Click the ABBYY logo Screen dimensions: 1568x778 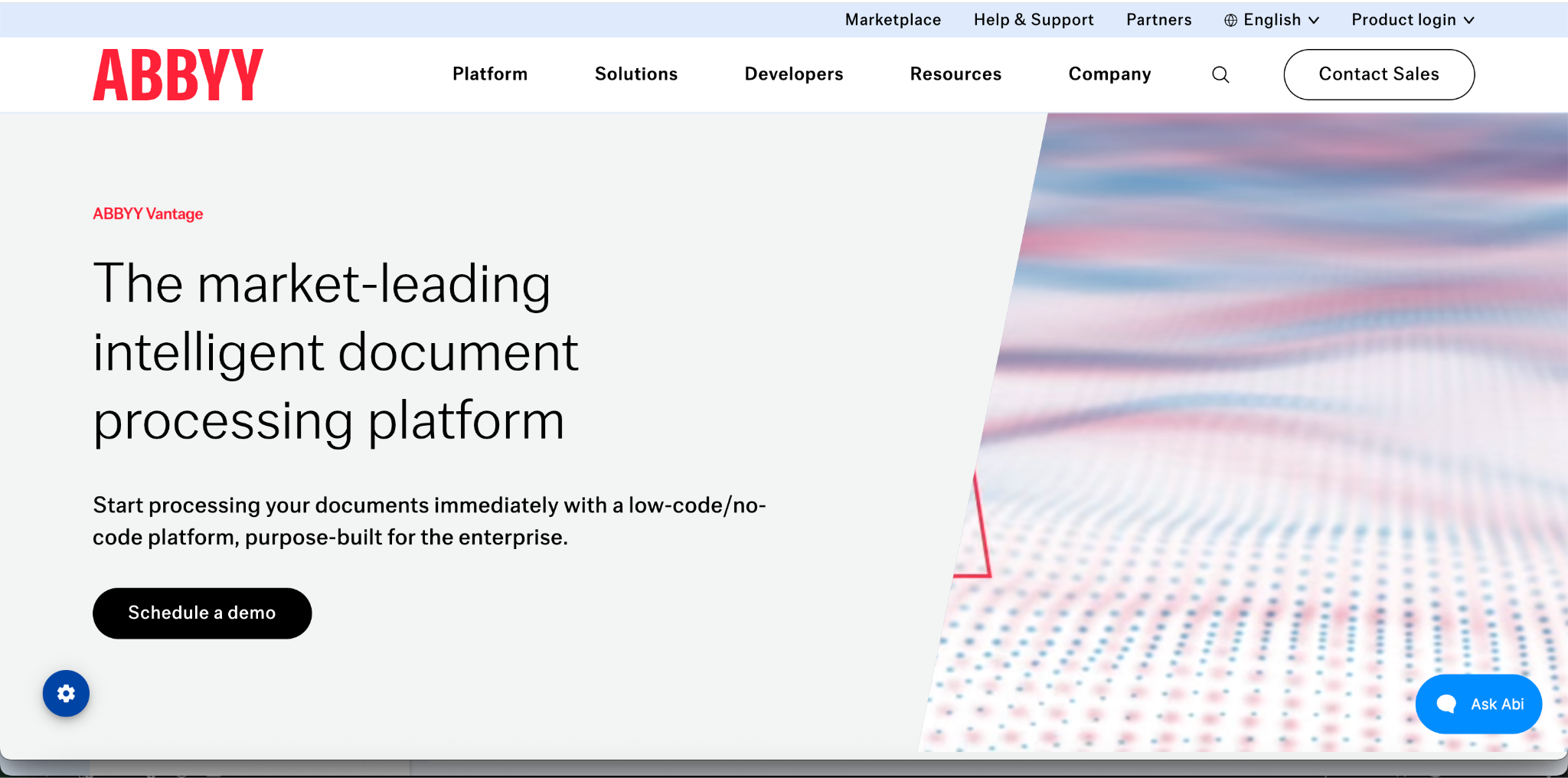[178, 74]
